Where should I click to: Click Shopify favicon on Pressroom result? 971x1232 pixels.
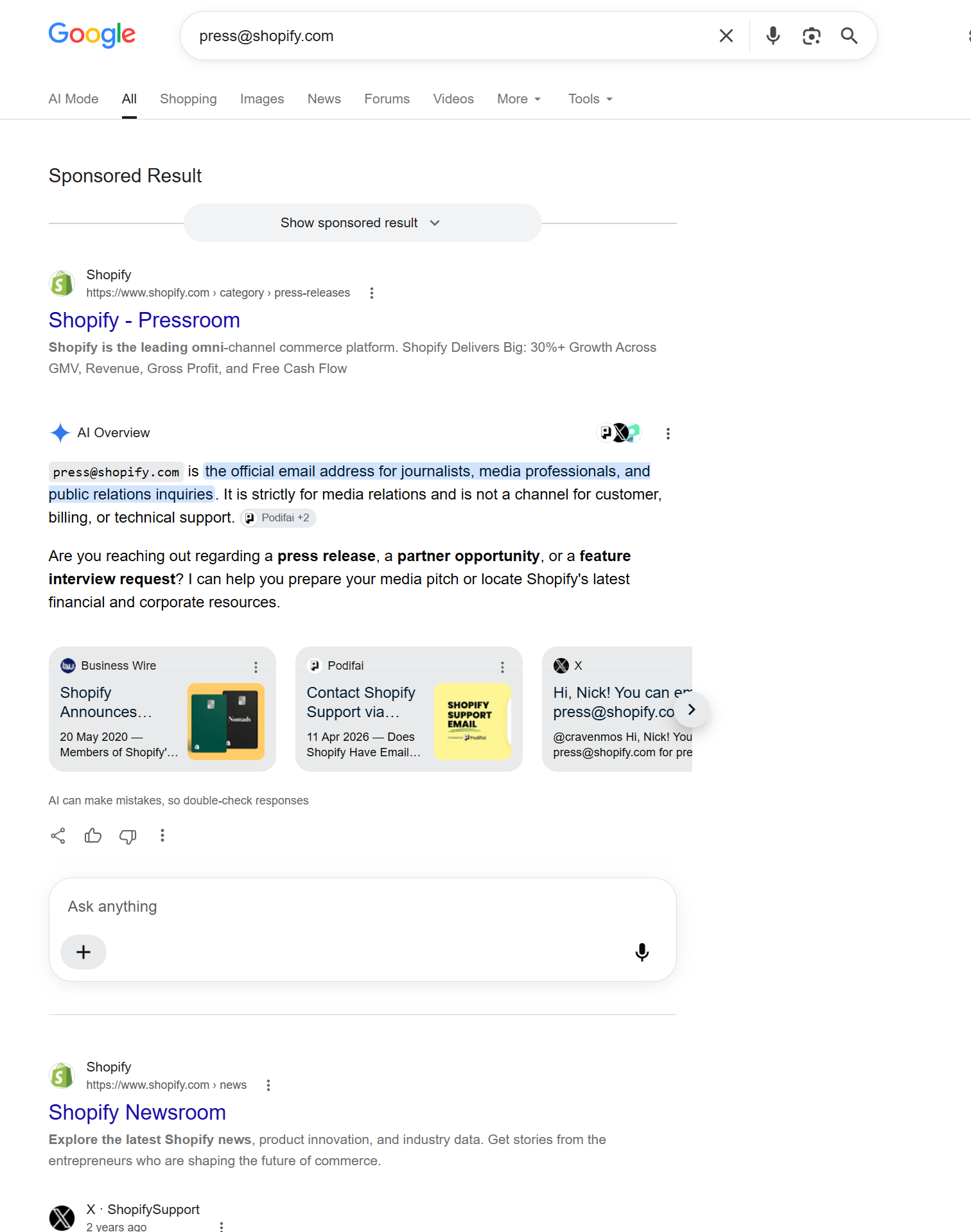click(x=62, y=283)
